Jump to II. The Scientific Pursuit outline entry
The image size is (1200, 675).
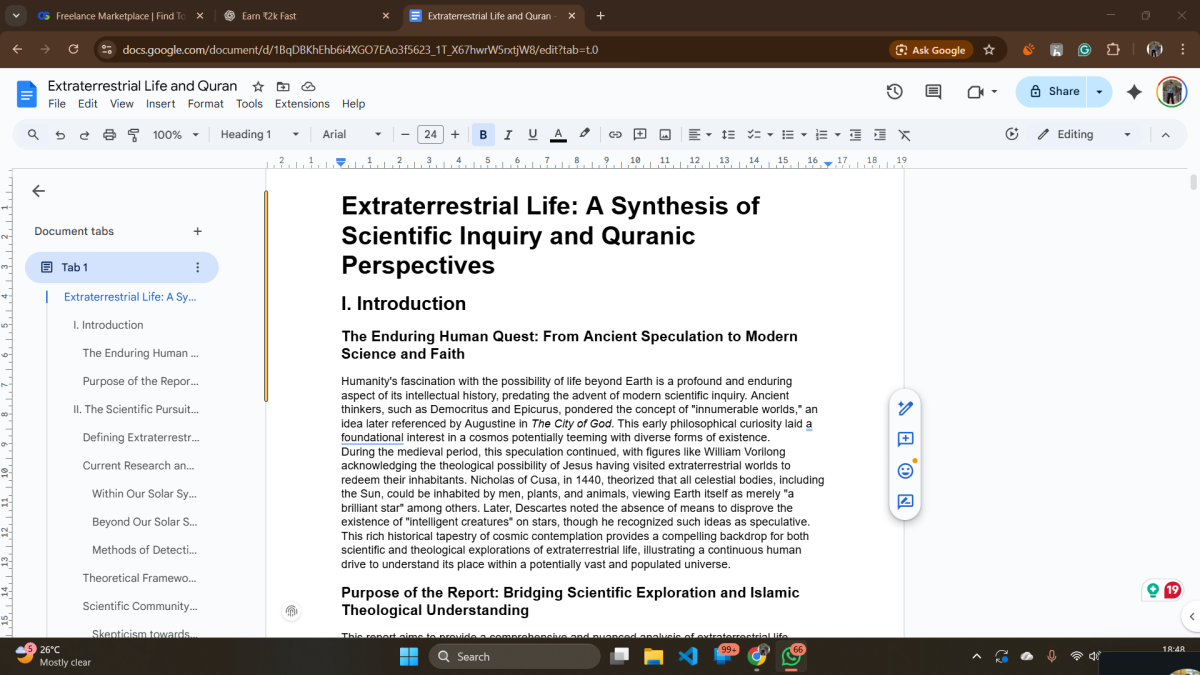click(136, 409)
